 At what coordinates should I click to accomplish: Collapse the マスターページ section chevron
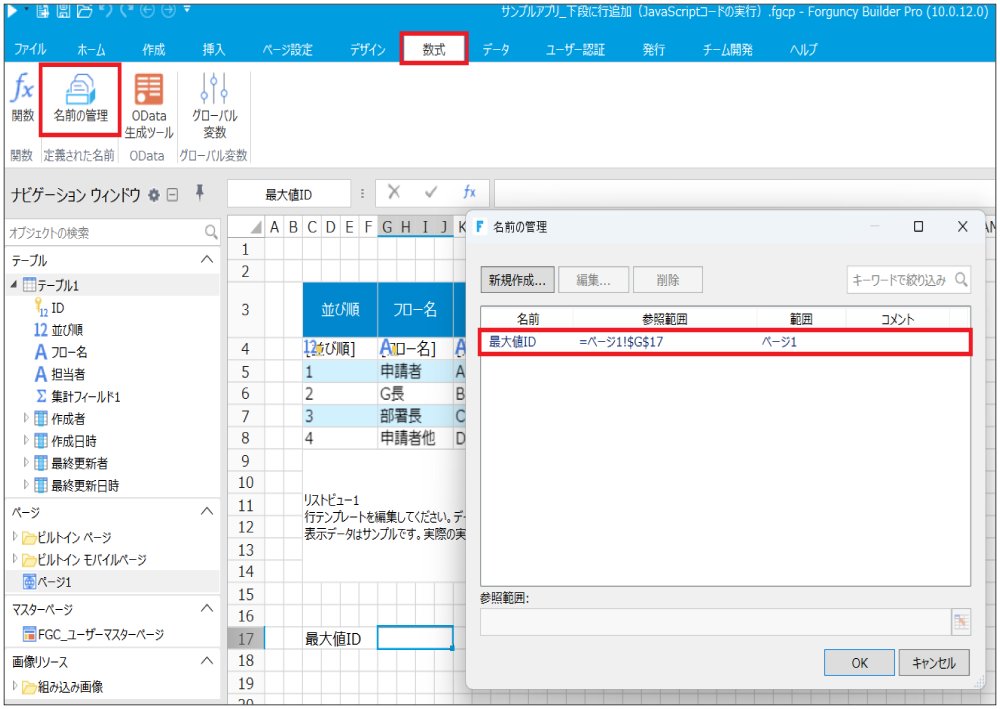tap(207, 608)
